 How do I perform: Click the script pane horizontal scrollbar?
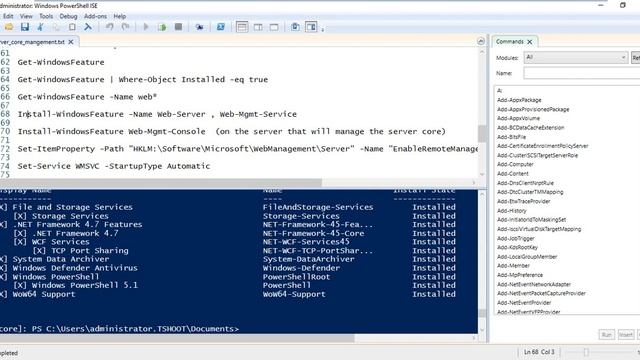161,182
